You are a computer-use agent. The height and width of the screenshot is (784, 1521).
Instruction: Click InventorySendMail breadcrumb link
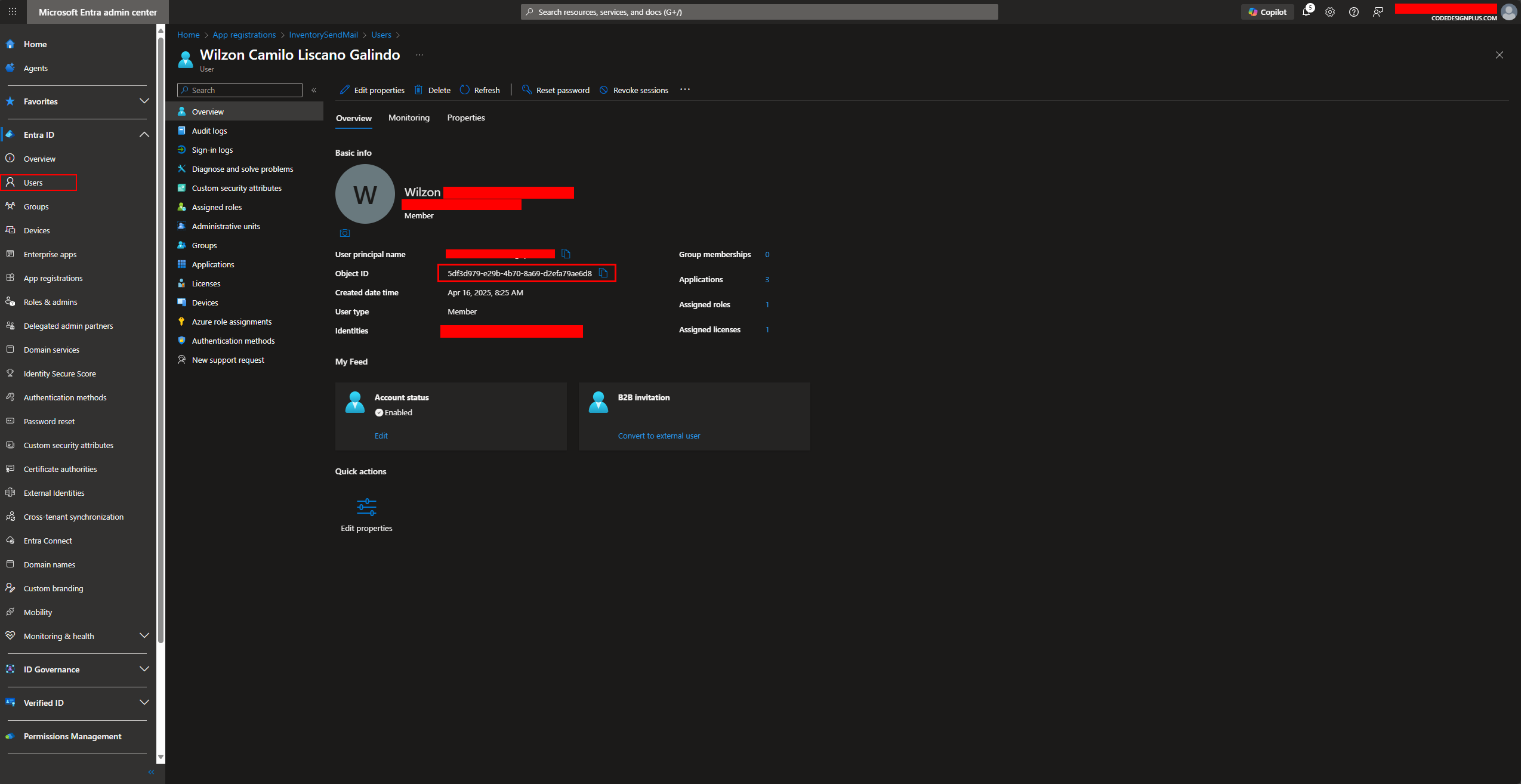[x=323, y=35]
